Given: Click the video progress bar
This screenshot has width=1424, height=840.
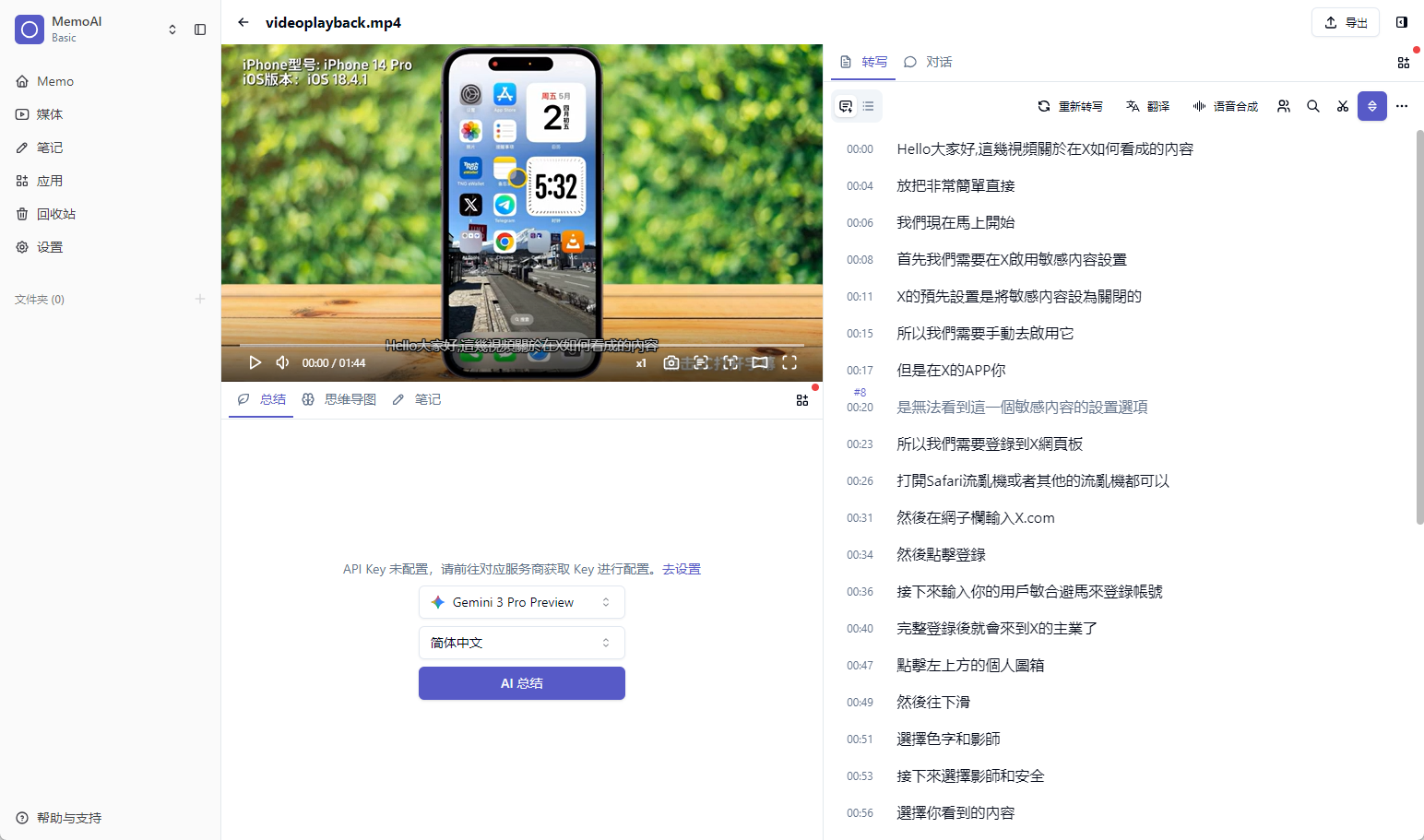Looking at the screenshot, I should (x=521, y=344).
